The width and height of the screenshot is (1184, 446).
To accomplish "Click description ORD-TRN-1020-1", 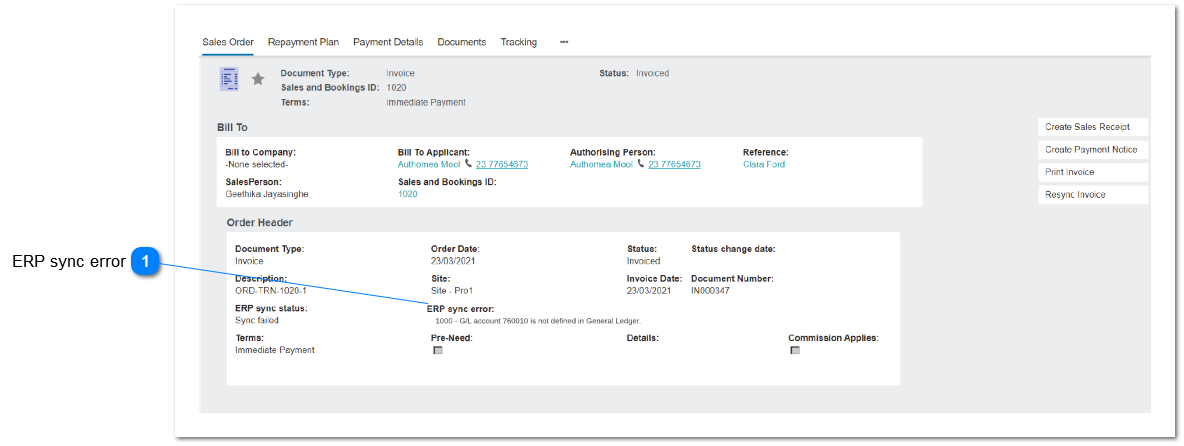I will 271,291.
